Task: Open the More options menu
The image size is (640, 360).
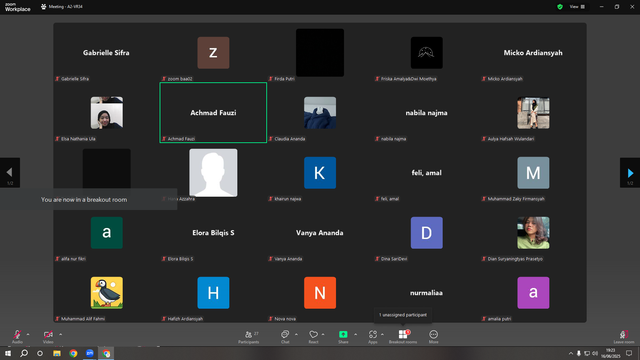Action: coord(433,337)
